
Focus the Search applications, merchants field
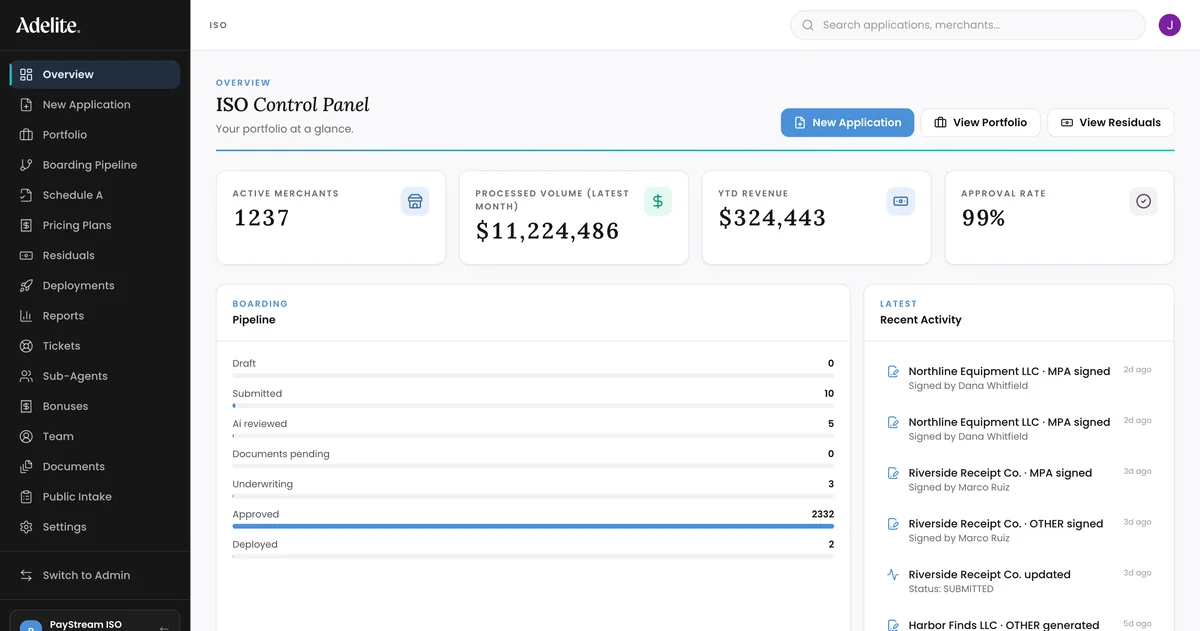967,25
